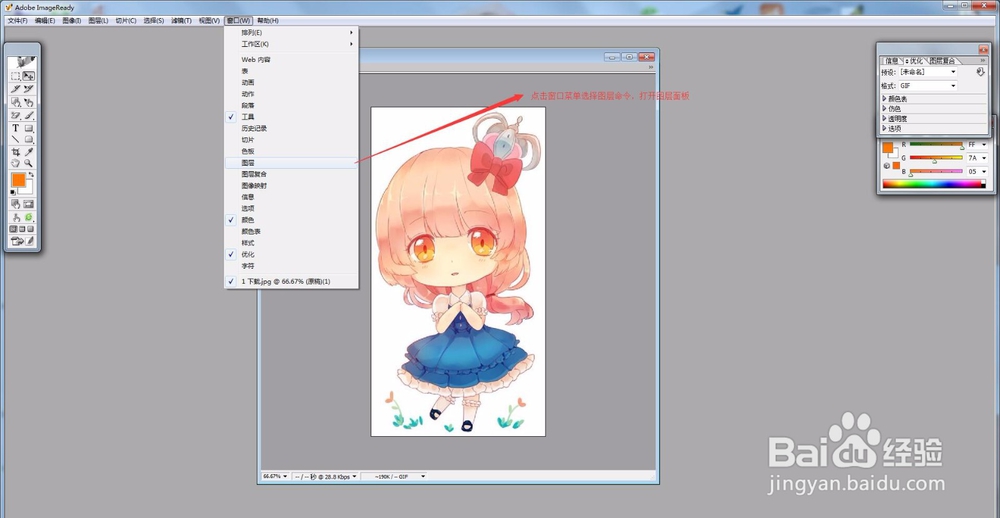Select the Rectangle shape tool
This screenshot has width=1000, height=518.
(x=29, y=128)
